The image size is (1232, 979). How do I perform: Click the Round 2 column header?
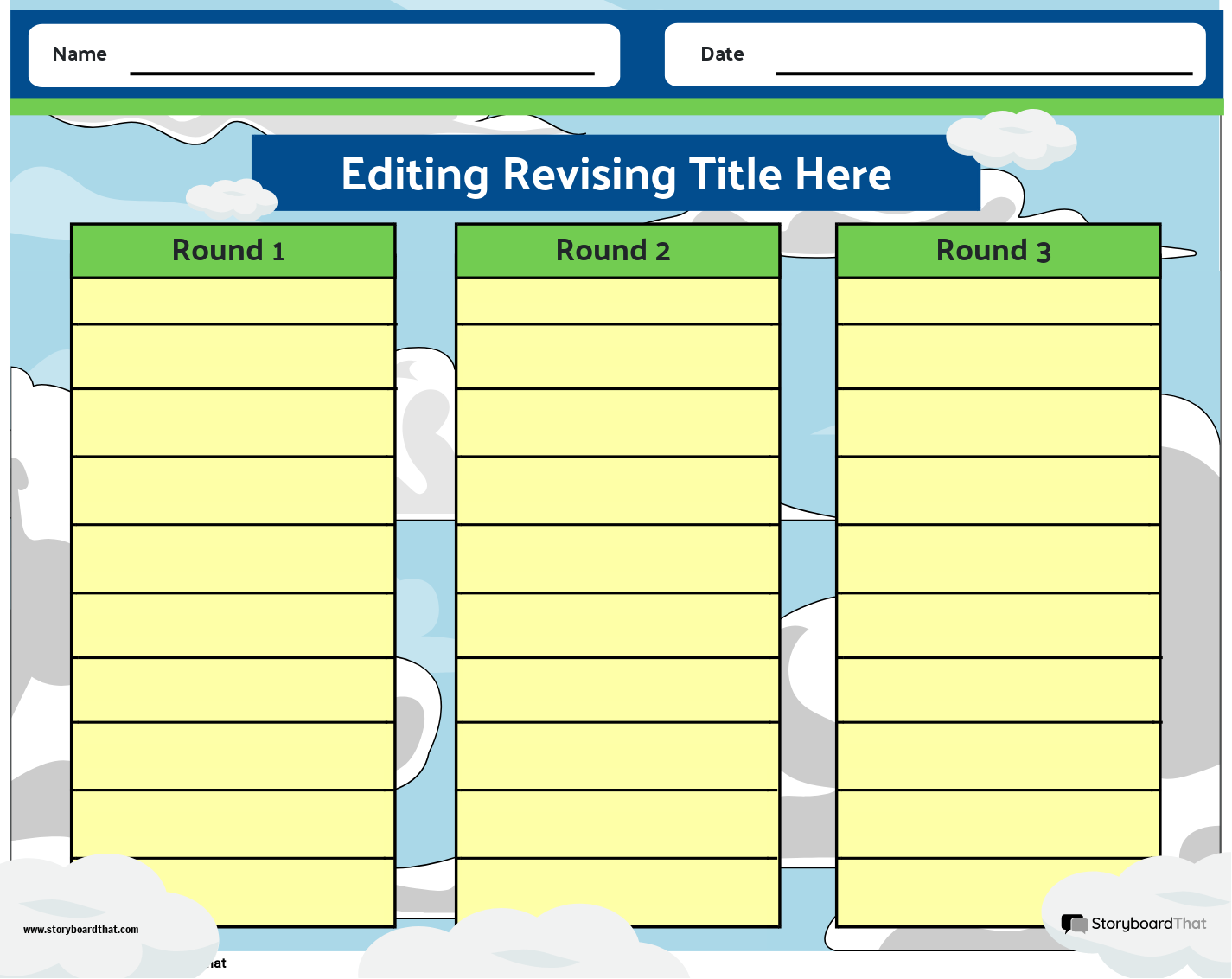(616, 251)
